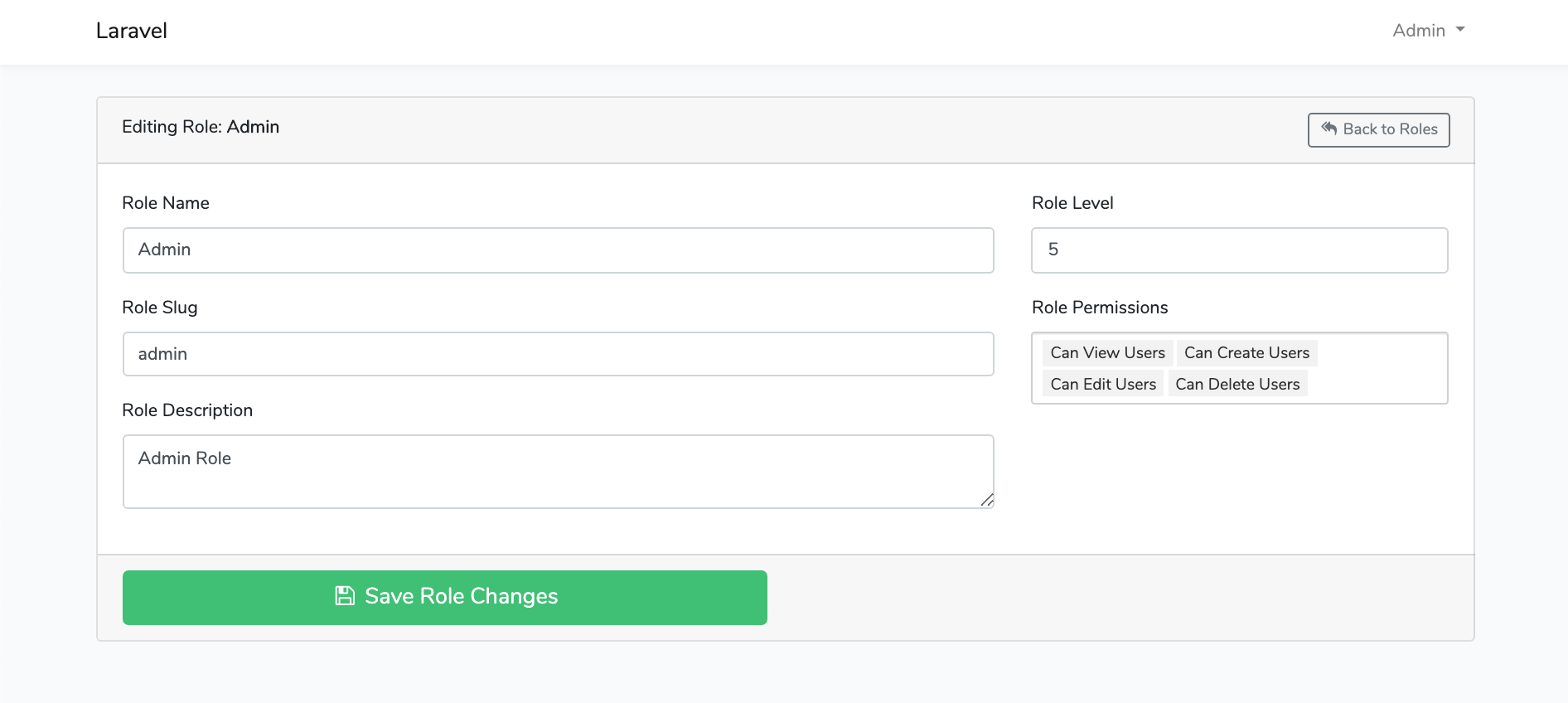This screenshot has width=1568, height=703.
Task: Save the role changes
Action: pos(445,597)
